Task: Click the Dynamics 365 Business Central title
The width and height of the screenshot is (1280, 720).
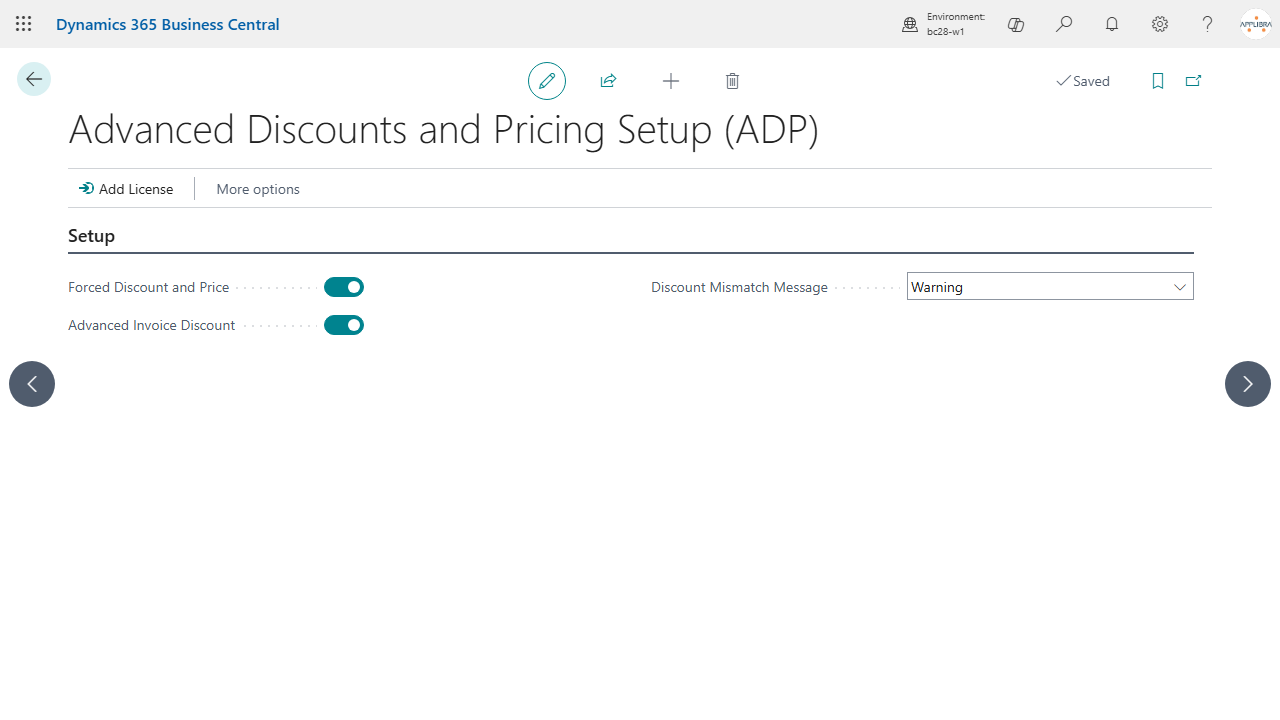Action: click(167, 24)
